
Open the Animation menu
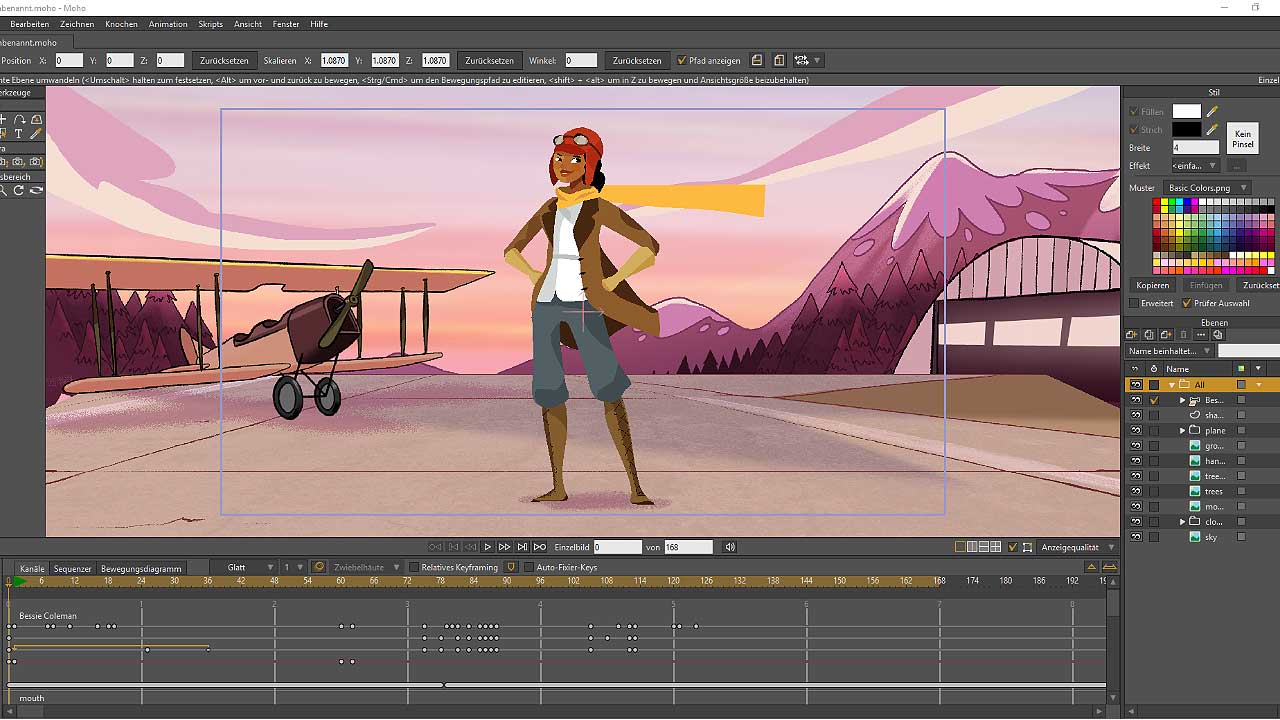[x=167, y=24]
